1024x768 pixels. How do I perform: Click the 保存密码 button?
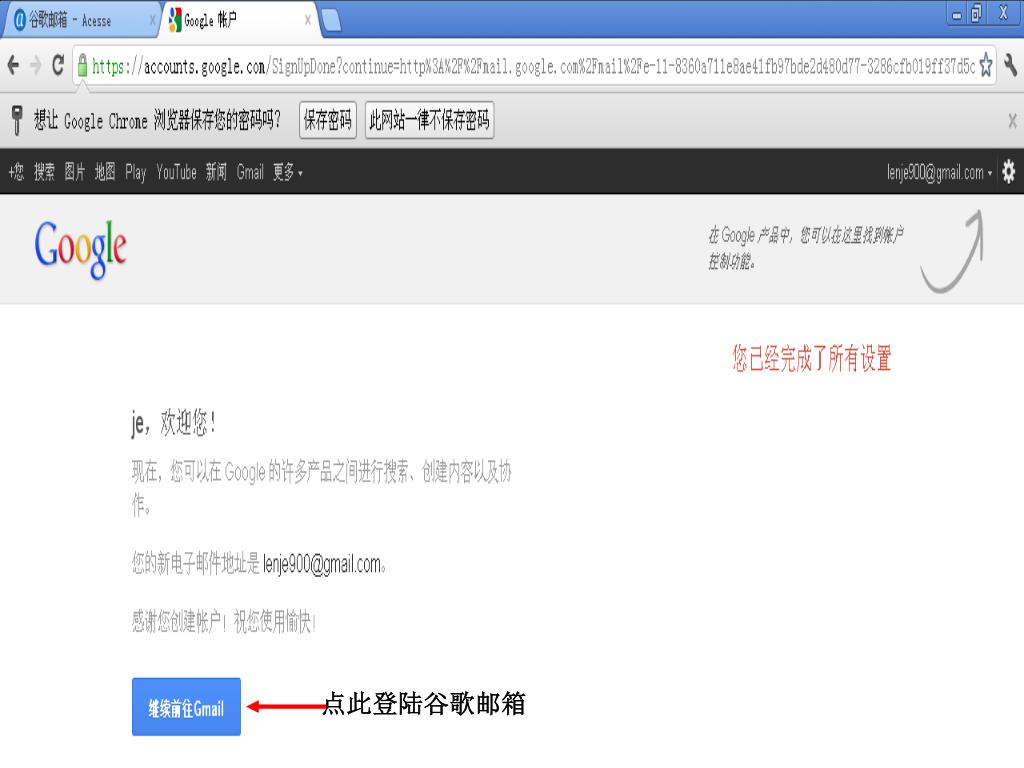click(328, 120)
